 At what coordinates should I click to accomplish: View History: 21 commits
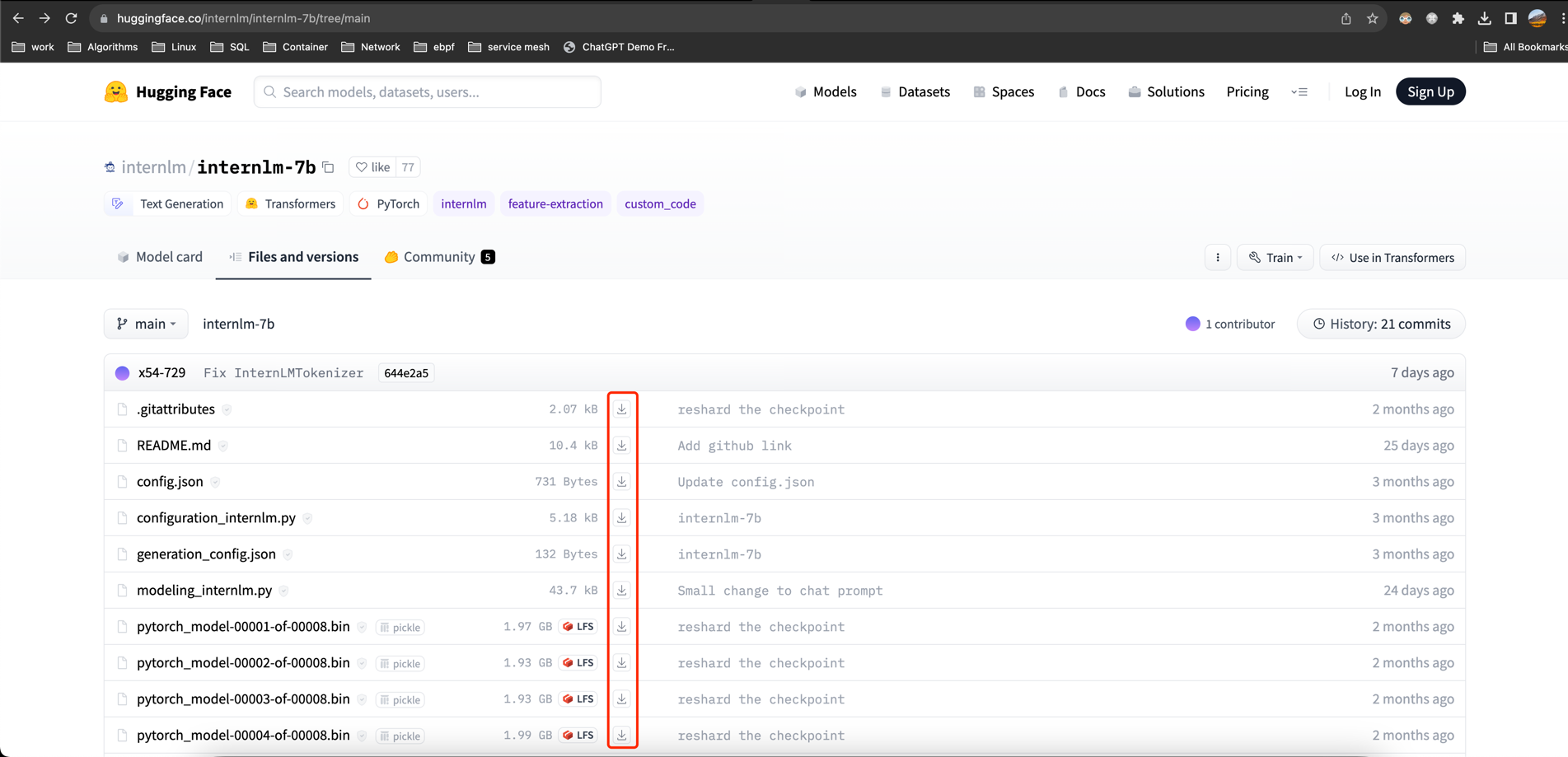1381,324
